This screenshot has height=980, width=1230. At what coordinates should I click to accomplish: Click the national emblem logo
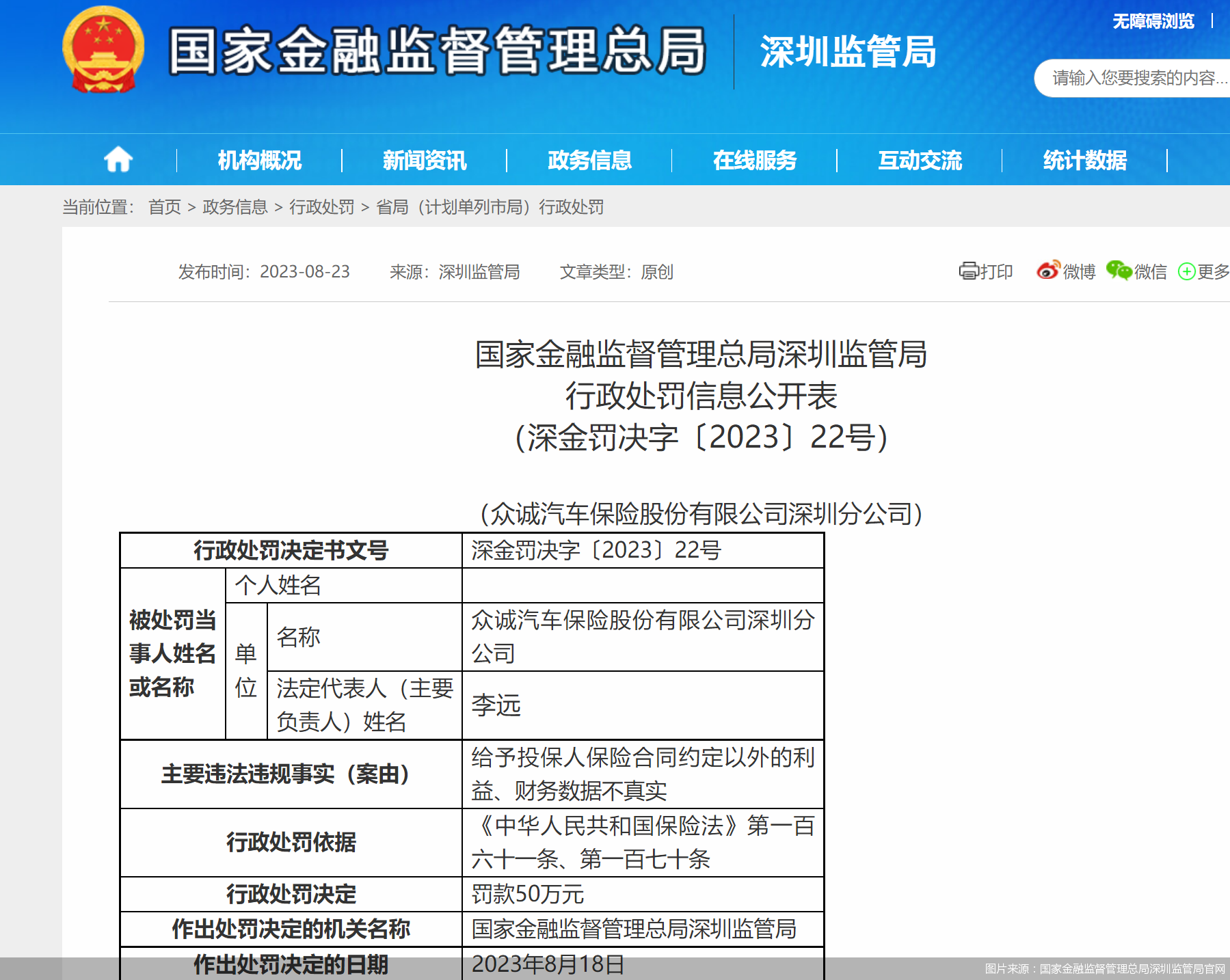point(103,50)
